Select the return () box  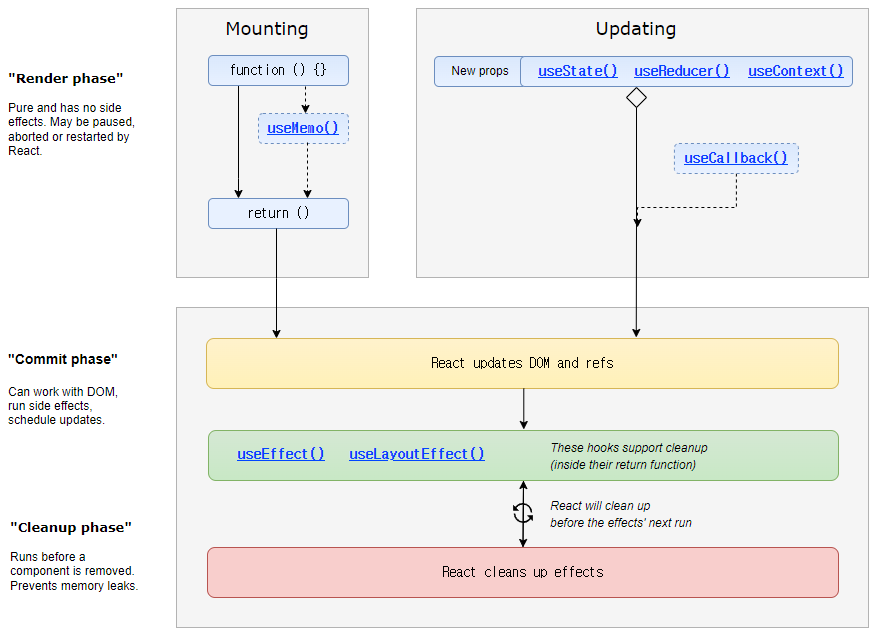[x=278, y=213]
